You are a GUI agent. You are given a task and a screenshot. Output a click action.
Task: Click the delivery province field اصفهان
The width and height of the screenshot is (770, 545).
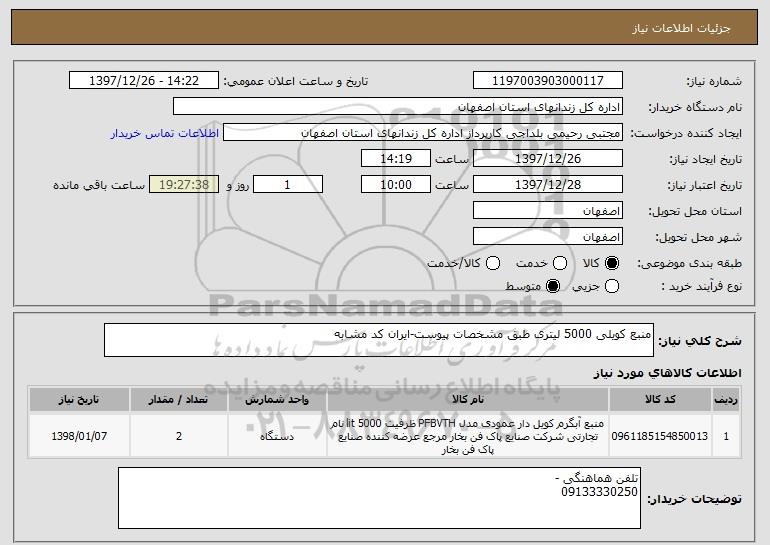coord(548,211)
